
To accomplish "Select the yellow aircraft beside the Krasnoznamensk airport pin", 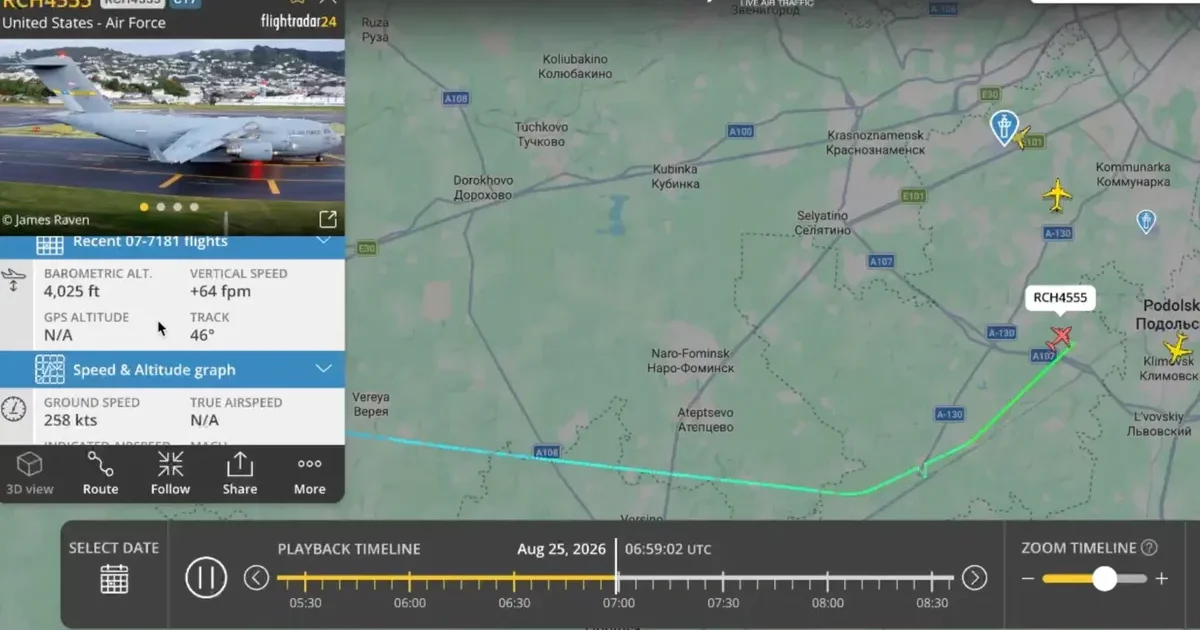I will (1023, 139).
